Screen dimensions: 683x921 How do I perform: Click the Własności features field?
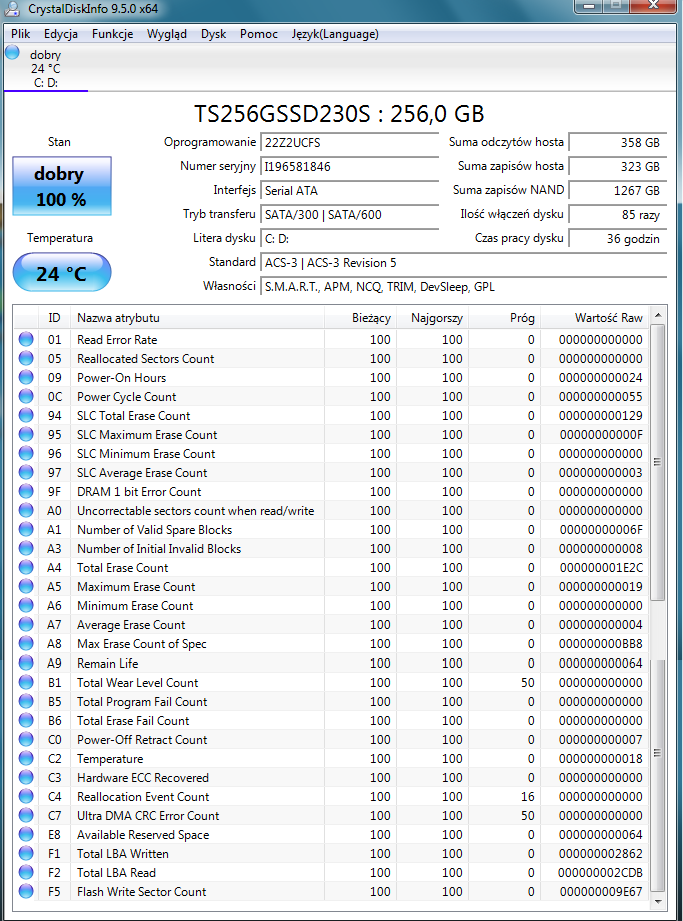[463, 287]
